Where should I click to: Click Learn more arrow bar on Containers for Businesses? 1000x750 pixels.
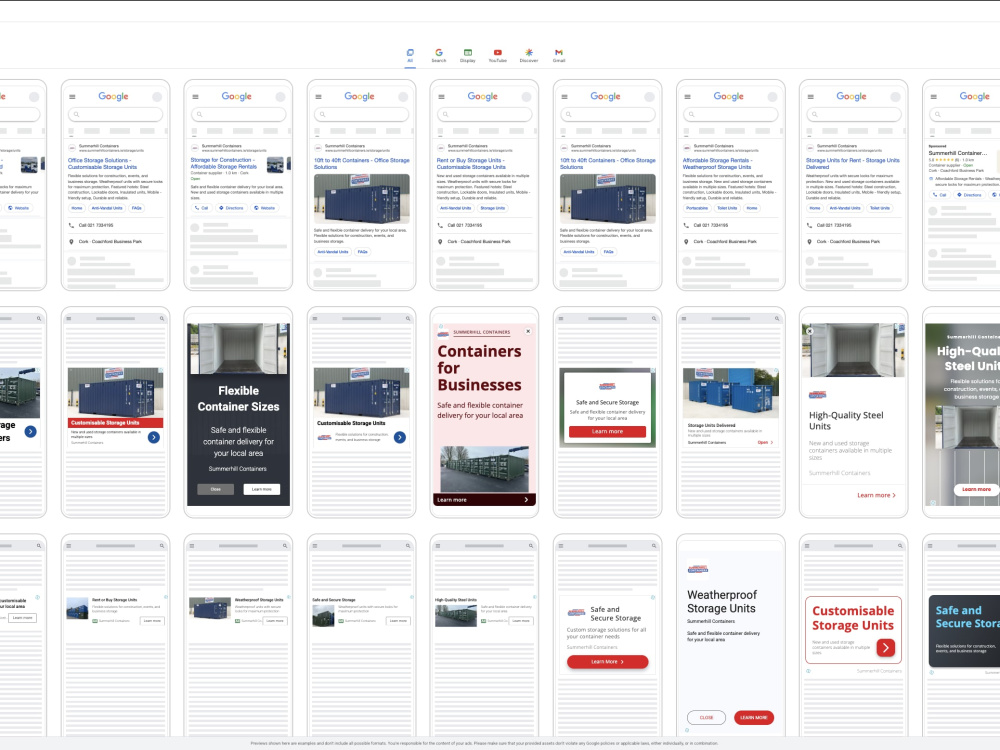point(484,500)
